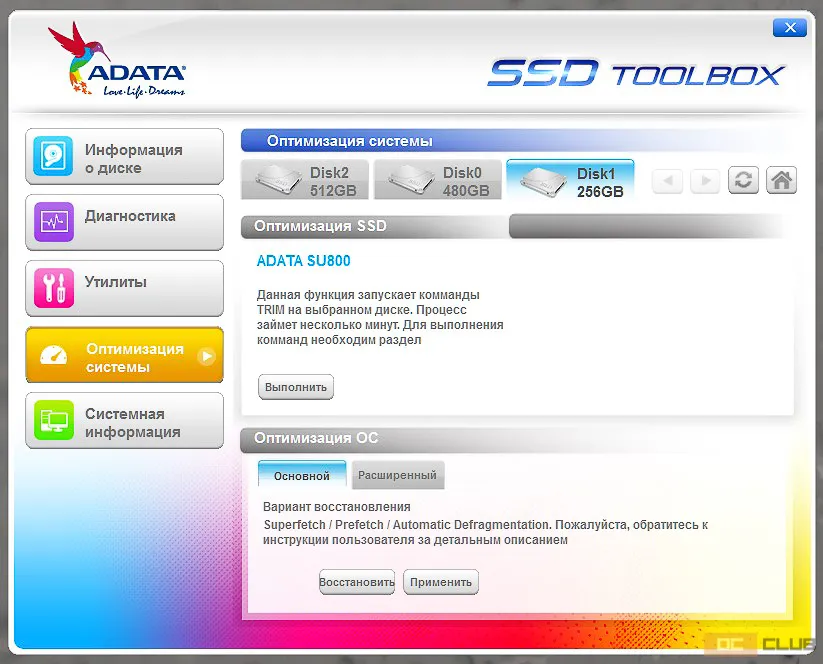The width and height of the screenshot is (823, 664).
Task: Go to the home screen
Action: click(782, 180)
